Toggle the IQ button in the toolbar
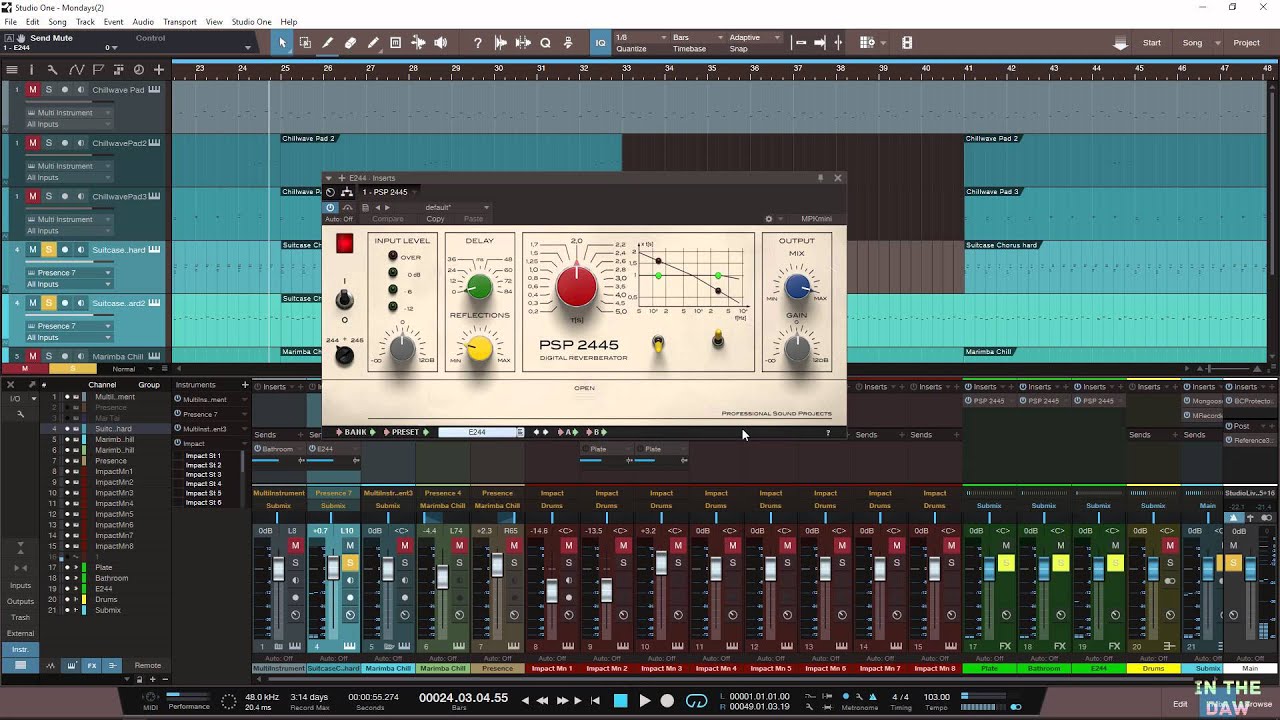1280x720 pixels. (x=600, y=43)
